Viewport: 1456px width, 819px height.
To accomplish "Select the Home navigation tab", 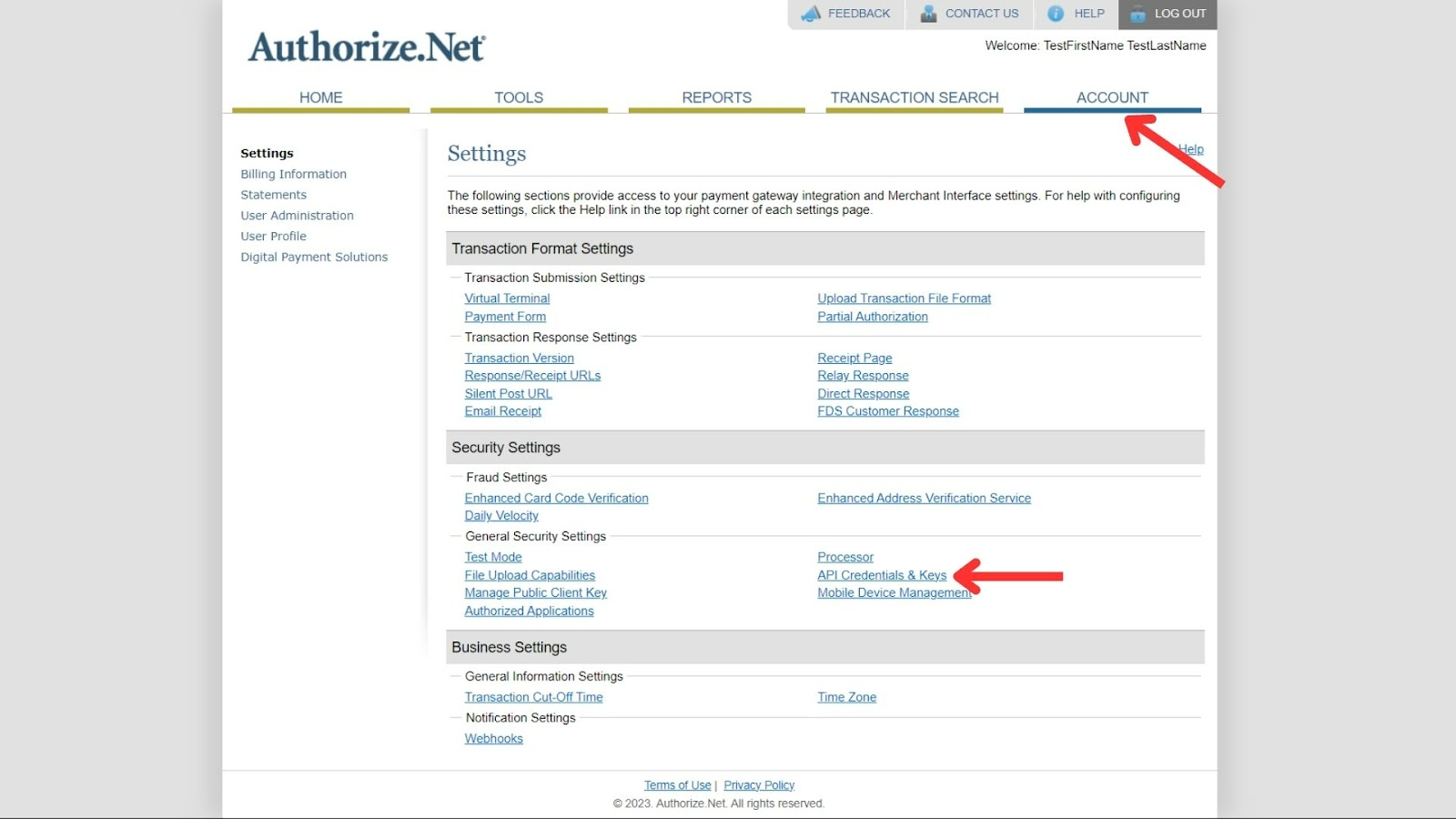I will pos(321,97).
